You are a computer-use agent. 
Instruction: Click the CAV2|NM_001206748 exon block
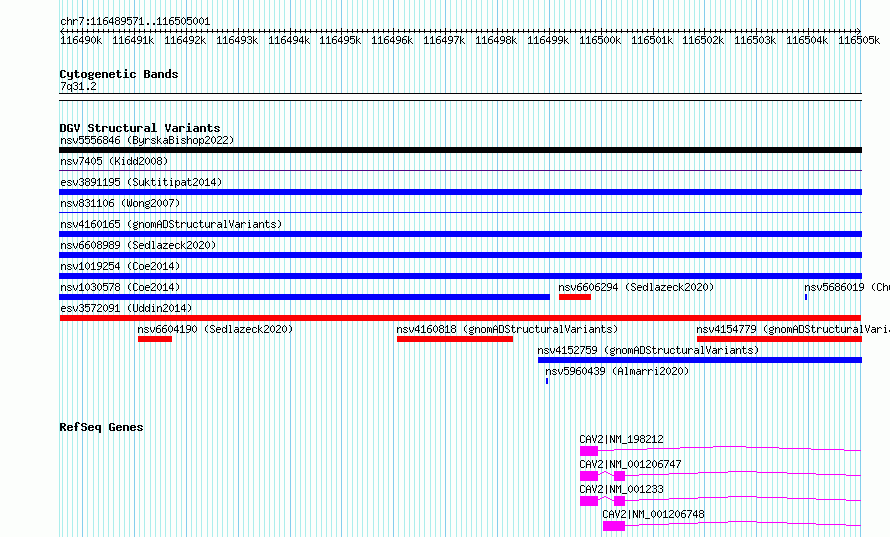pos(614,526)
